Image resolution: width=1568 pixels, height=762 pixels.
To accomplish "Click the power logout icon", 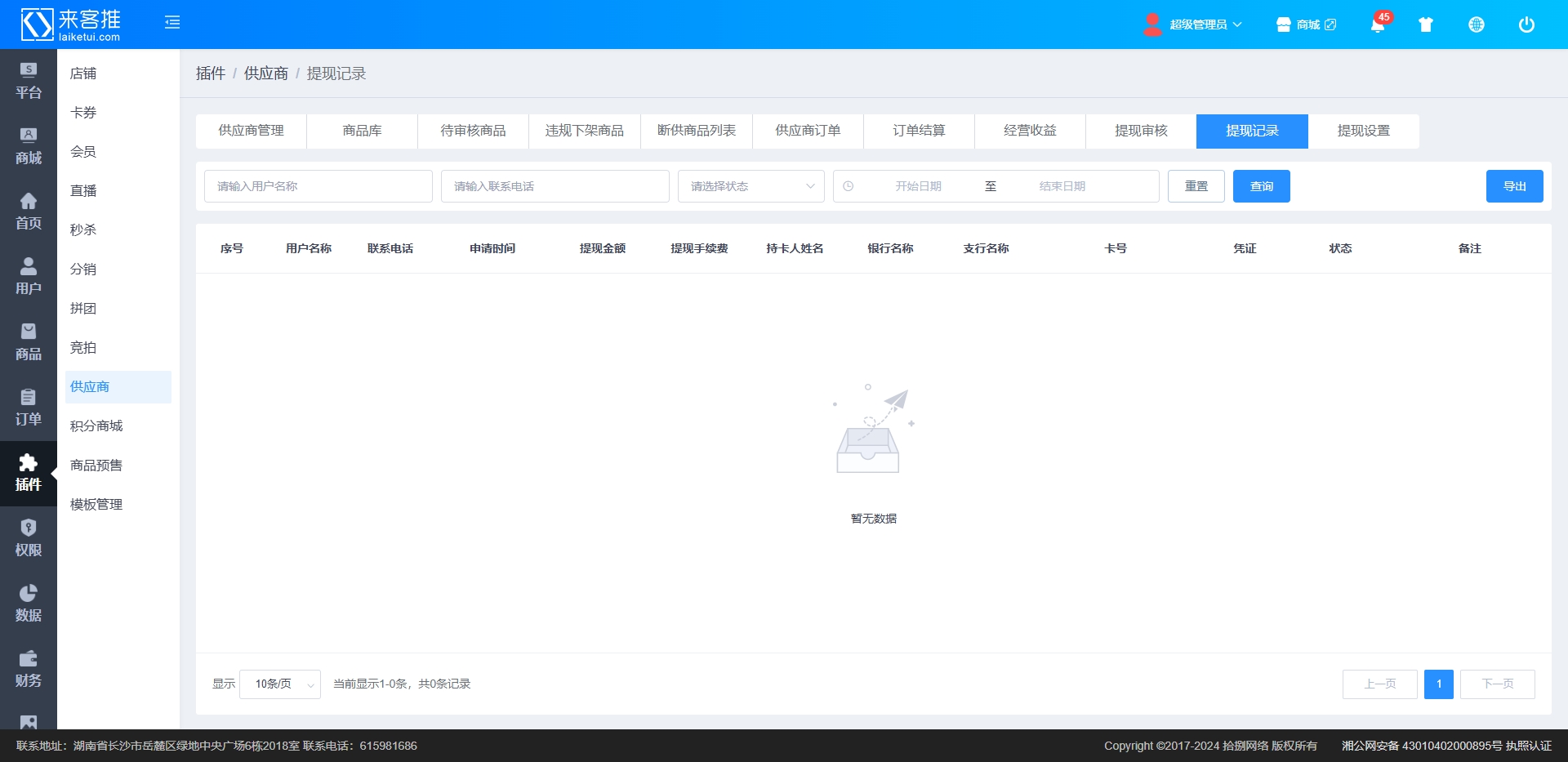I will point(1526,25).
